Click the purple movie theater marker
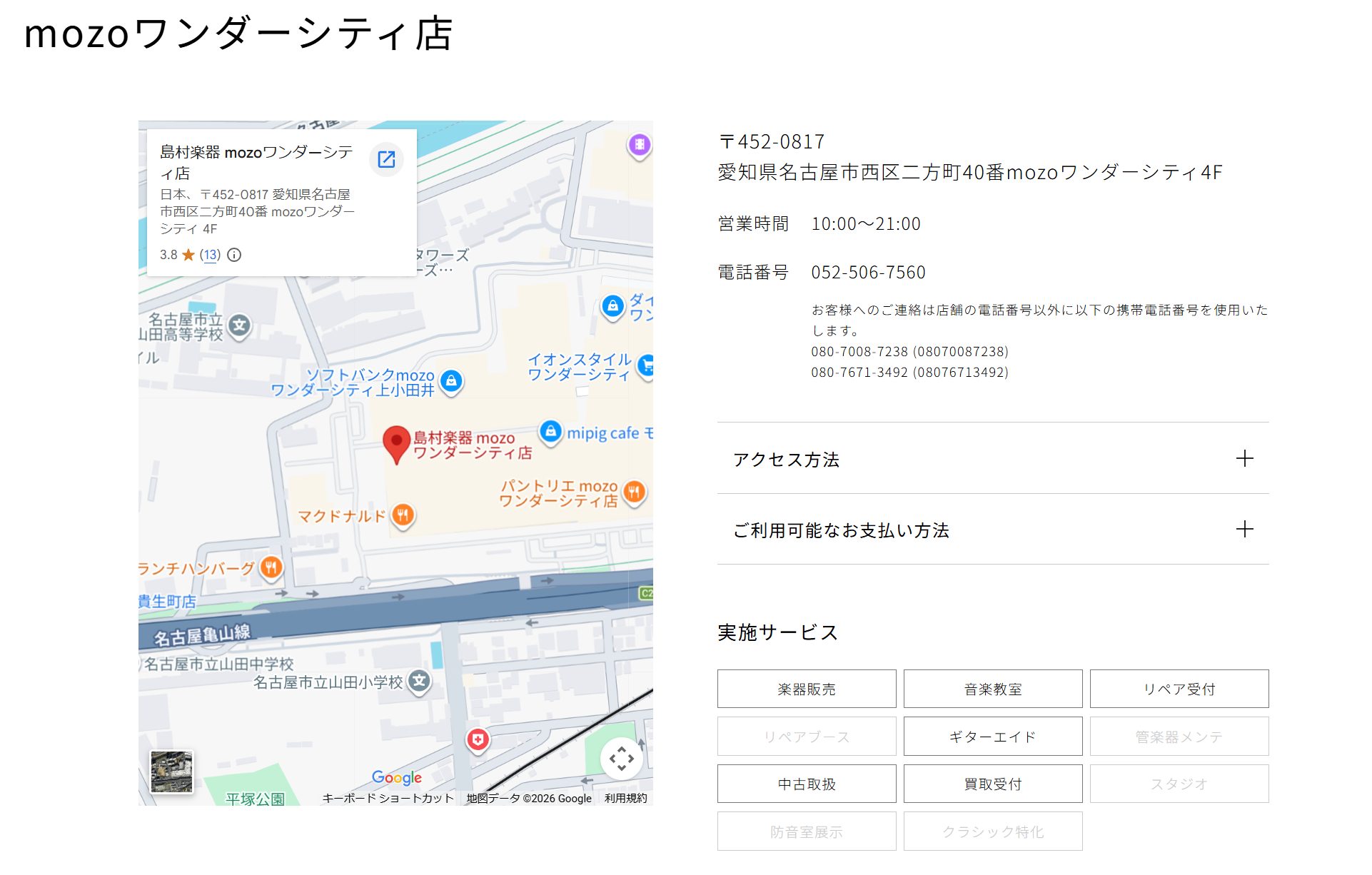 pos(640,145)
